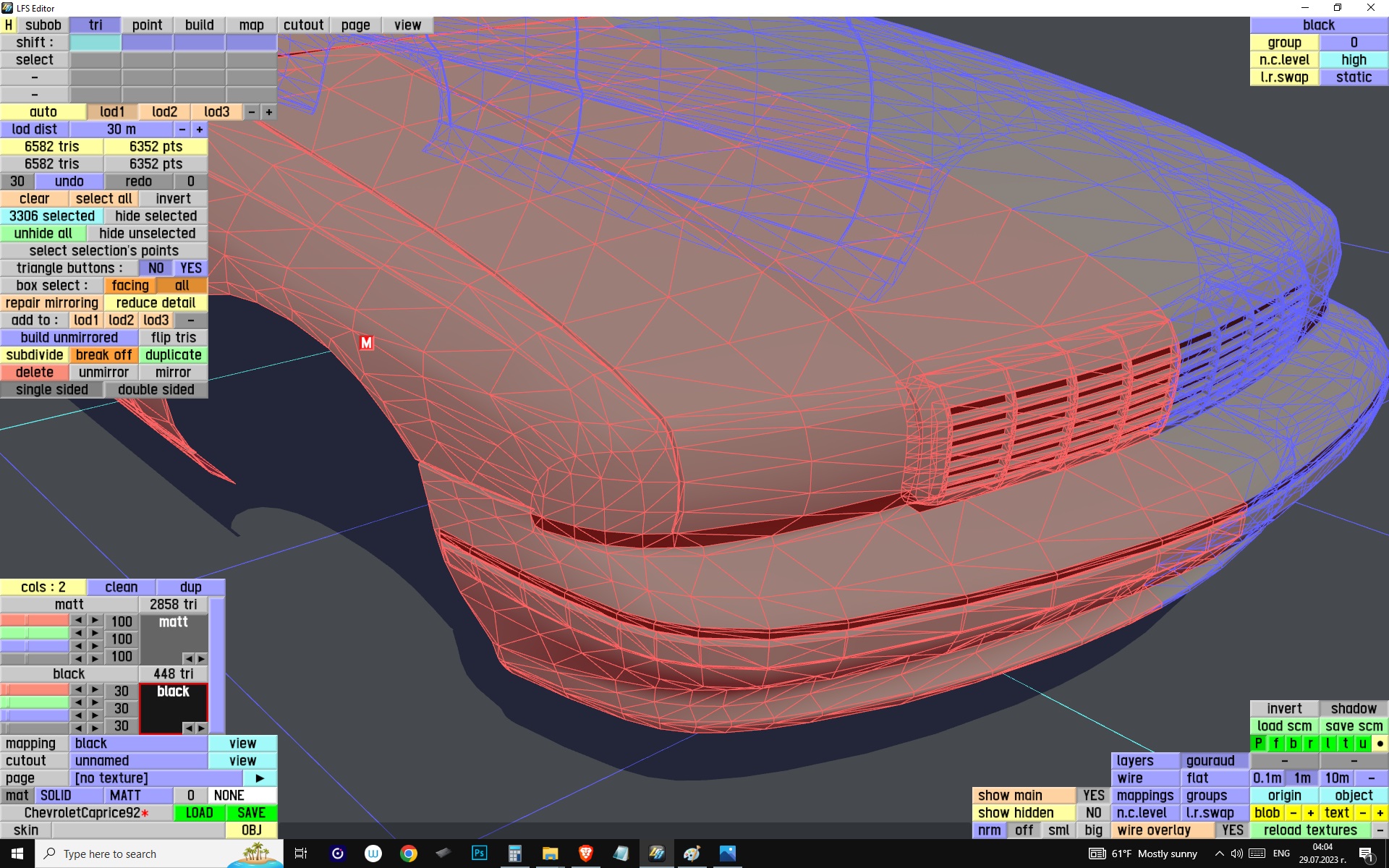Click the red M marker in viewport

pos(366,343)
